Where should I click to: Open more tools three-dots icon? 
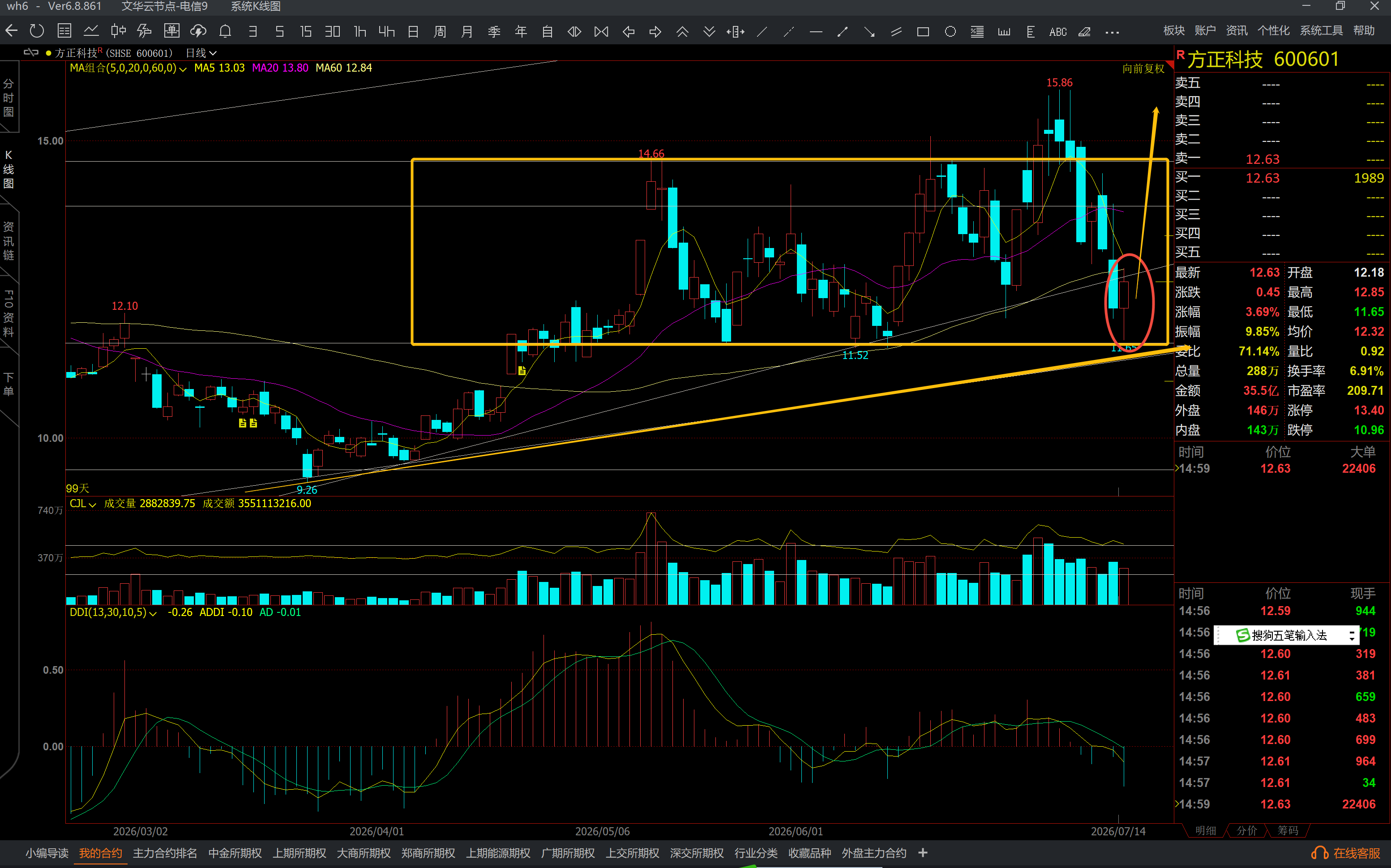coord(1112,32)
